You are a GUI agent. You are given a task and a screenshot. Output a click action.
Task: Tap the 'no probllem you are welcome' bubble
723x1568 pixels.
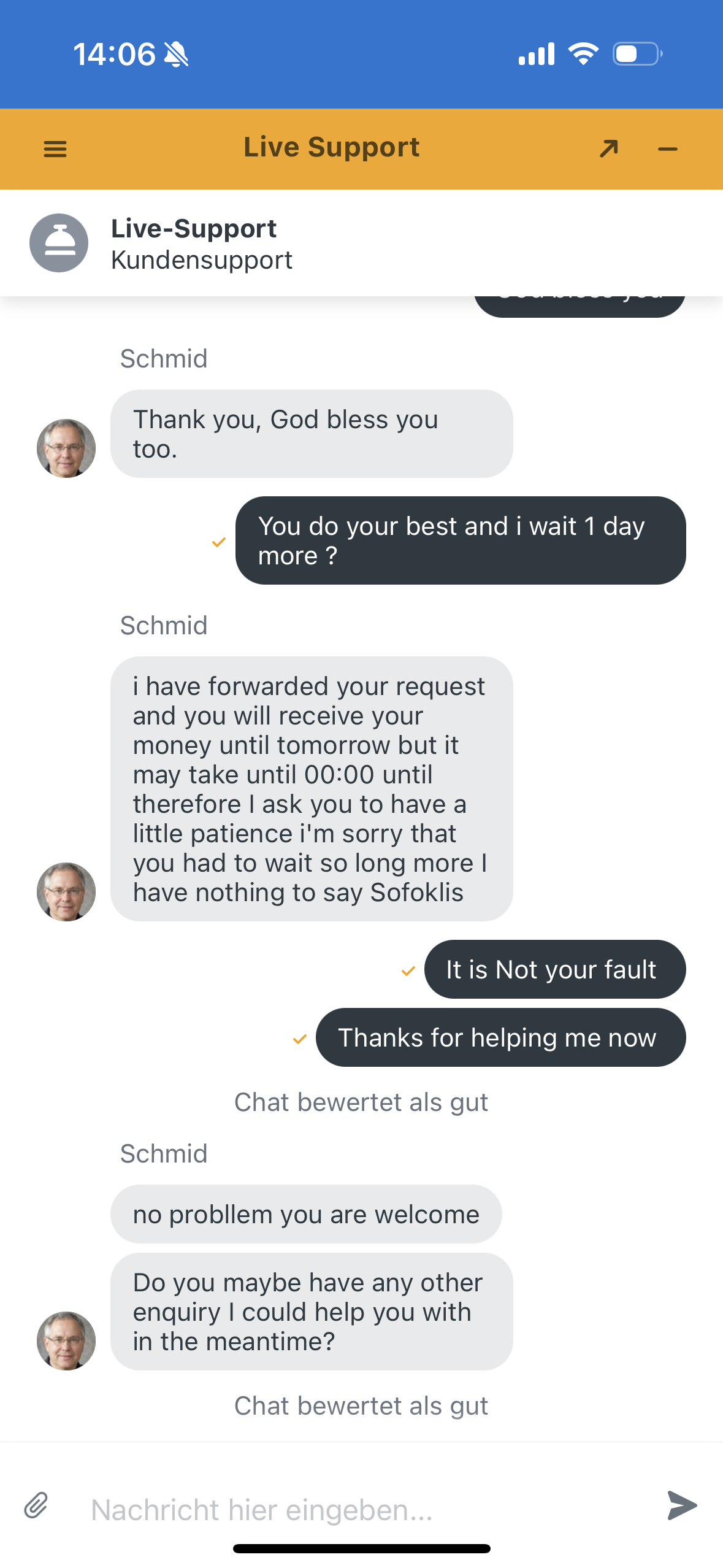[x=305, y=1214]
